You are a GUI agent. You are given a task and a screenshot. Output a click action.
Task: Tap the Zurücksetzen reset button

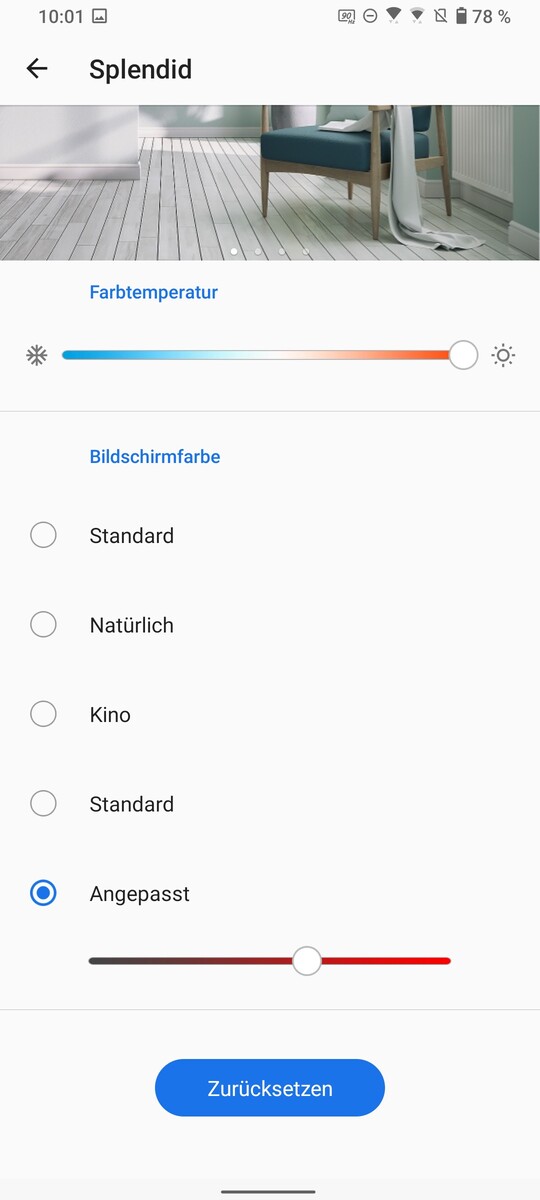(x=270, y=1088)
